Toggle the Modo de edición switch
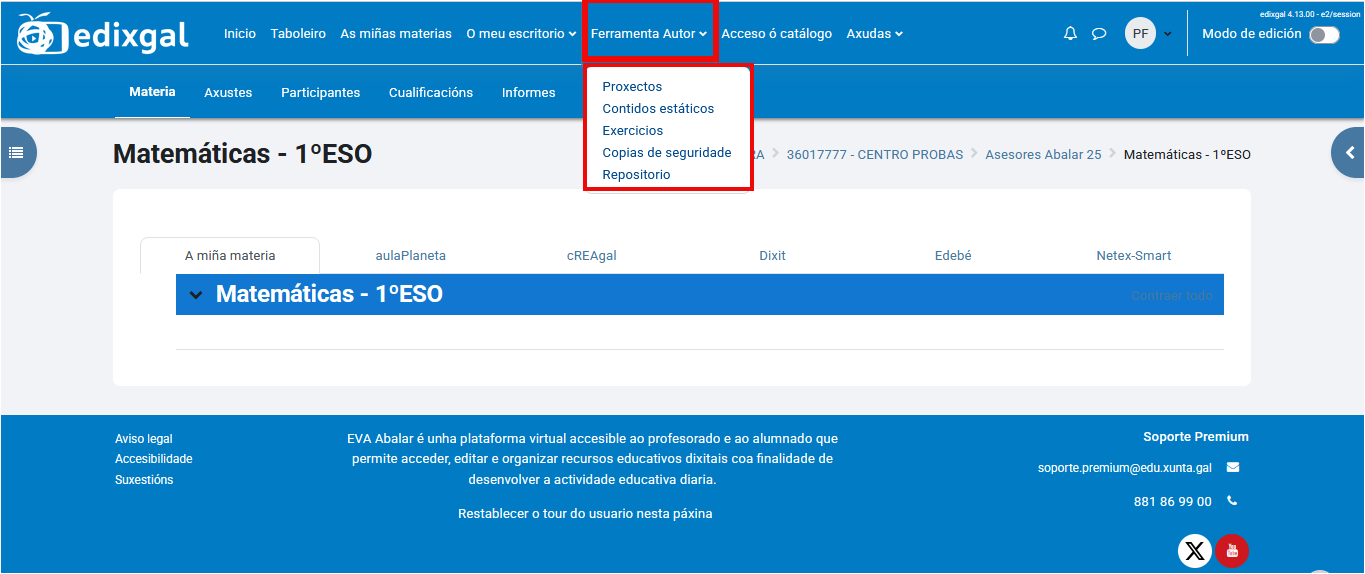1365x574 pixels. click(x=1324, y=35)
